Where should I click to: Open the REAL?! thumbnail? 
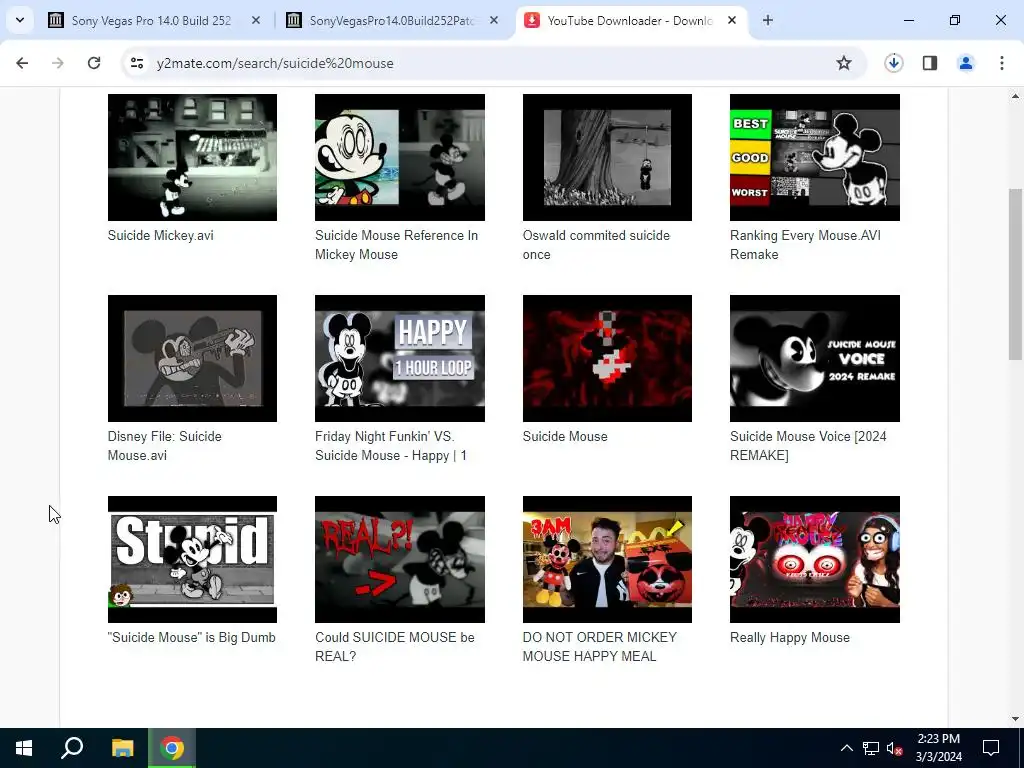coord(400,560)
